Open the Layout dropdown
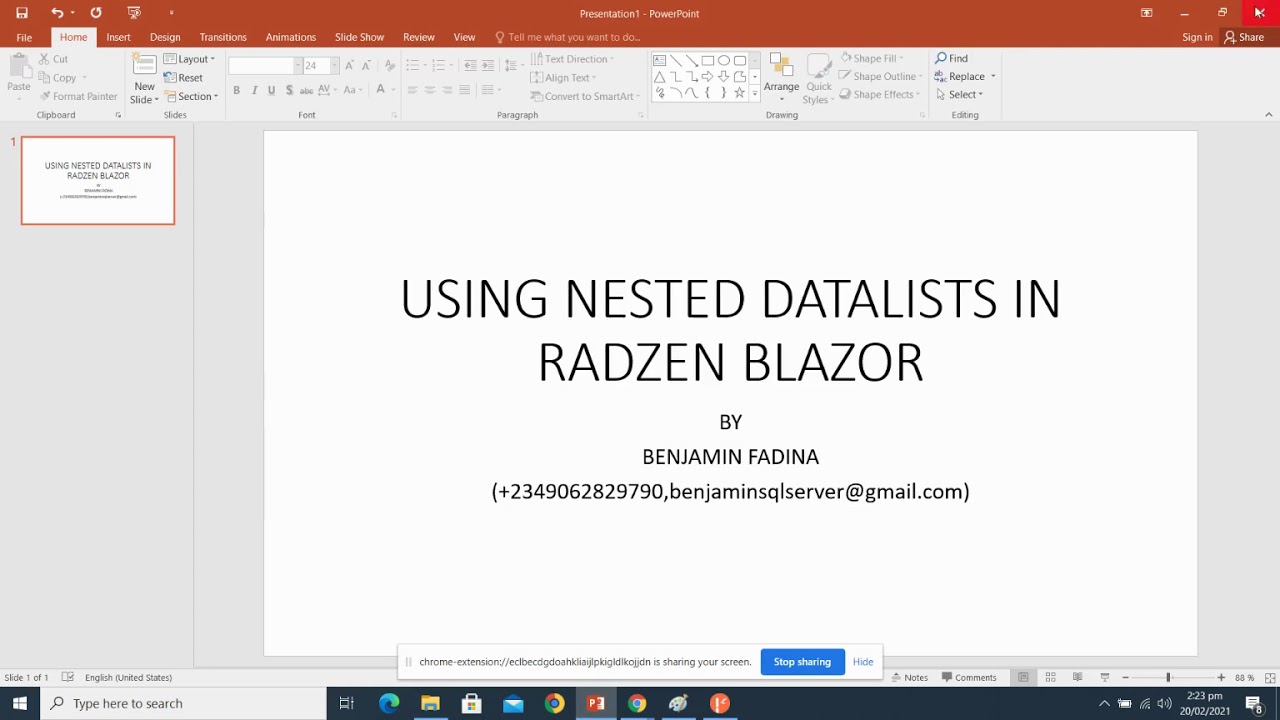This screenshot has height=720, width=1280. point(190,59)
